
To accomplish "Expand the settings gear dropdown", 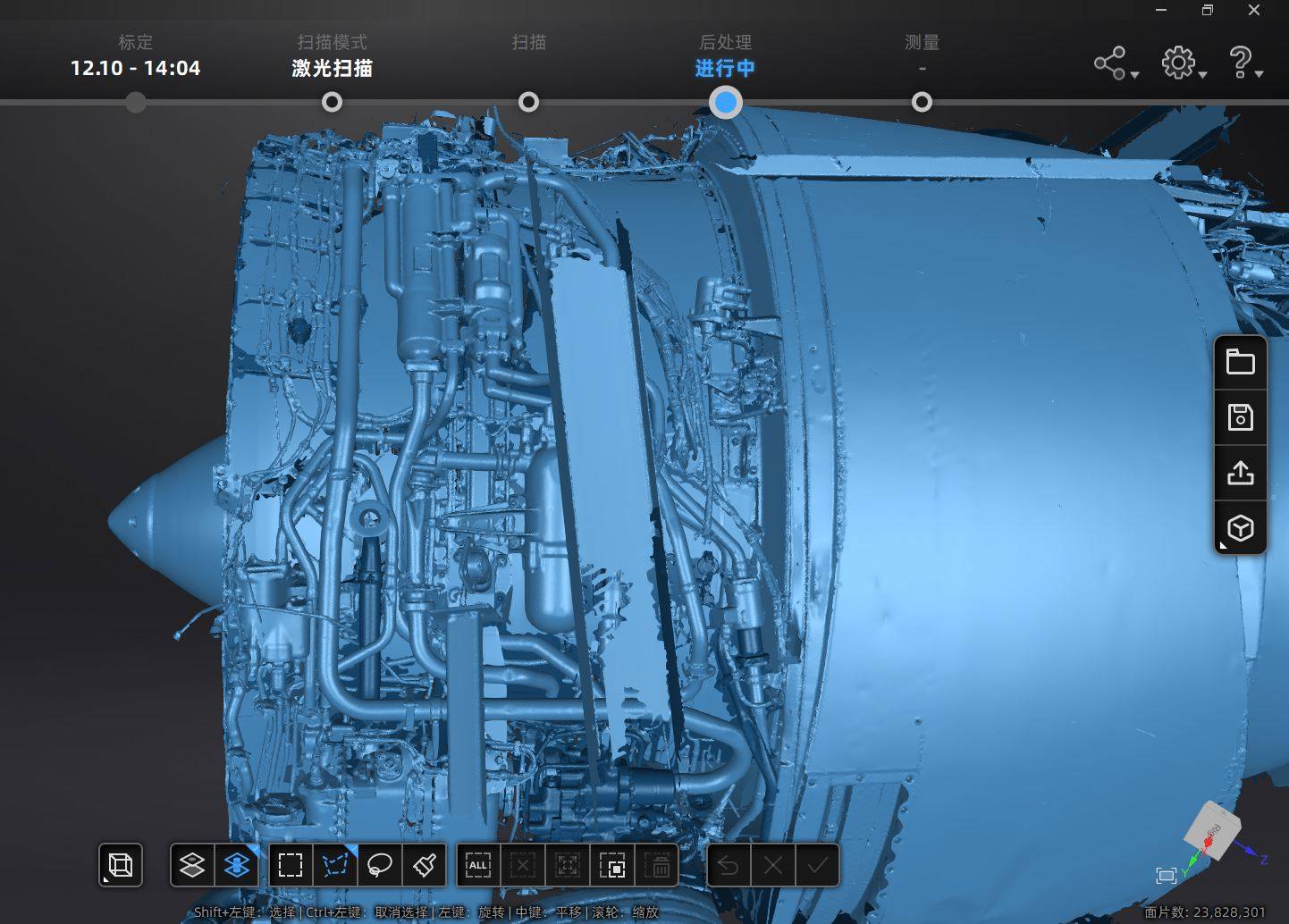I will [x=1184, y=63].
